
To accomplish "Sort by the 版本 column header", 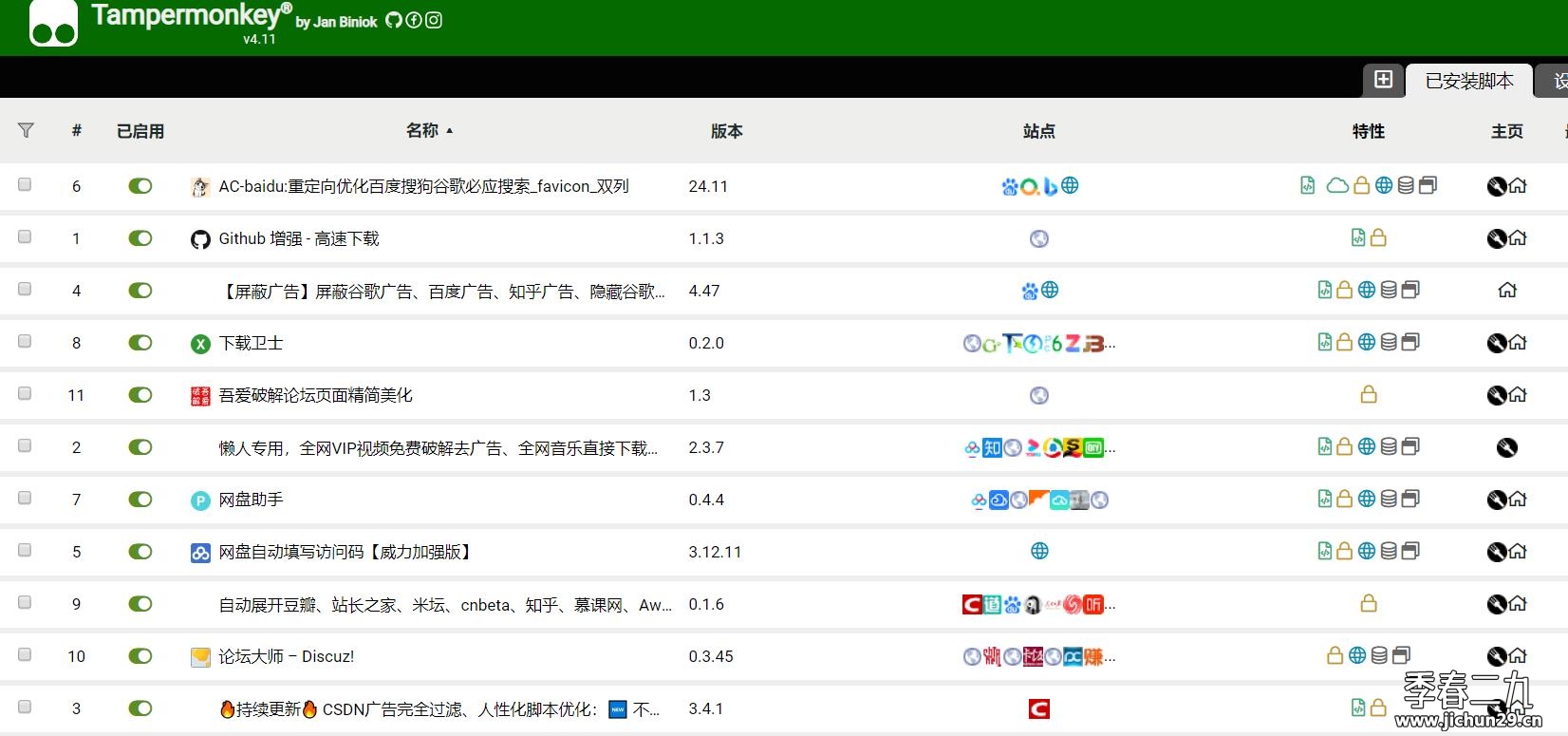I will [727, 131].
